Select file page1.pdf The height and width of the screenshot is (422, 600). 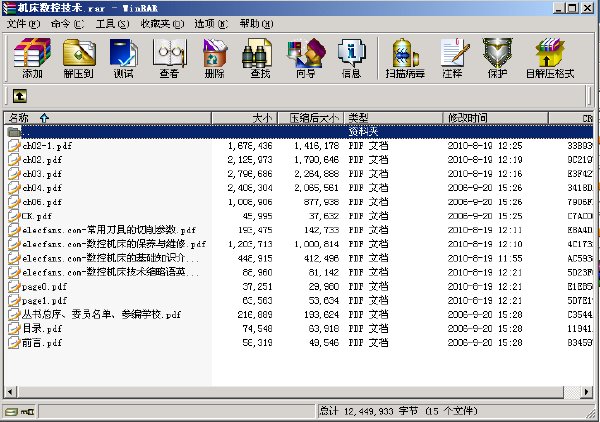44,301
